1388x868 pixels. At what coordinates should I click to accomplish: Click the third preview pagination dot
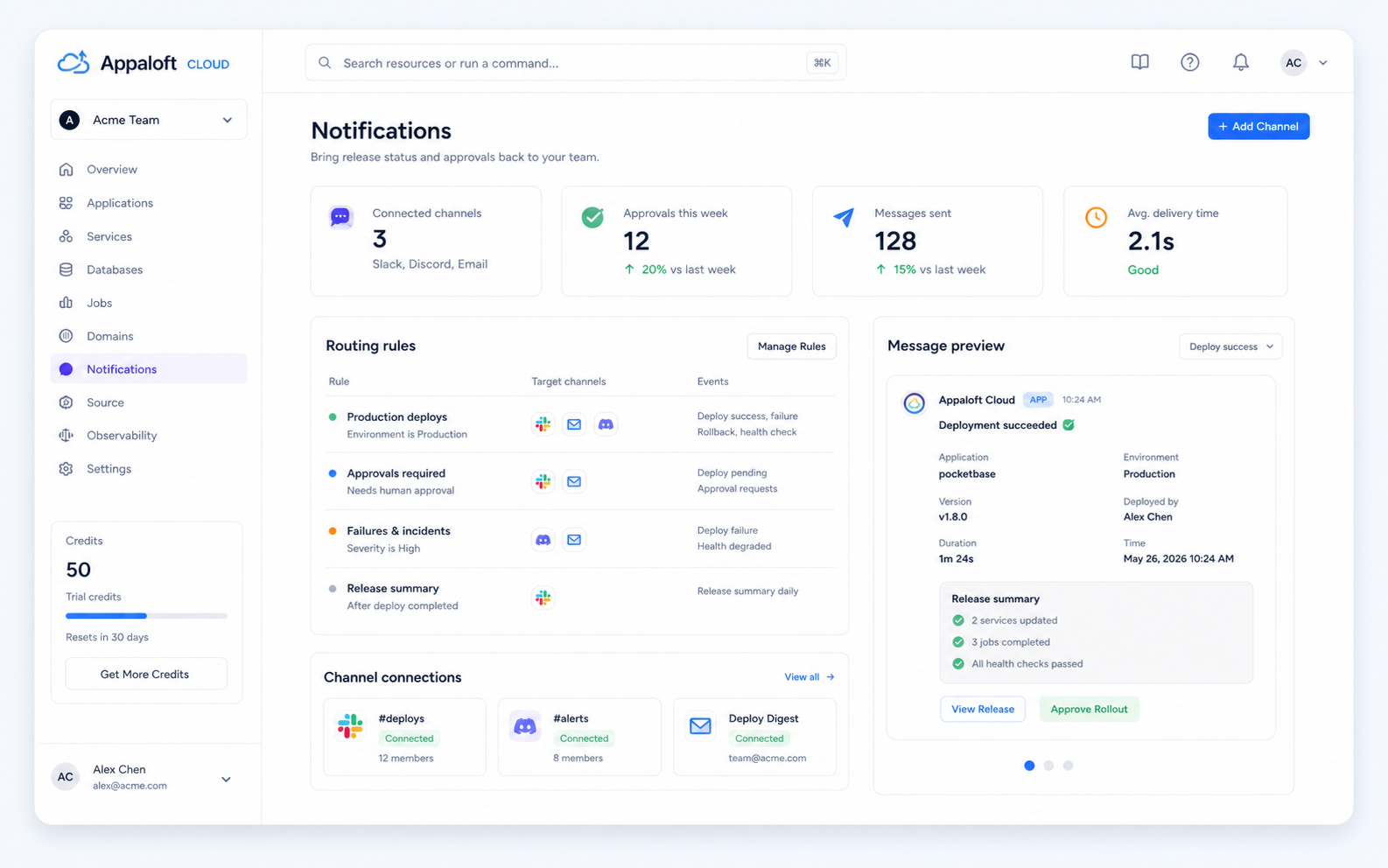pyautogui.click(x=1068, y=766)
